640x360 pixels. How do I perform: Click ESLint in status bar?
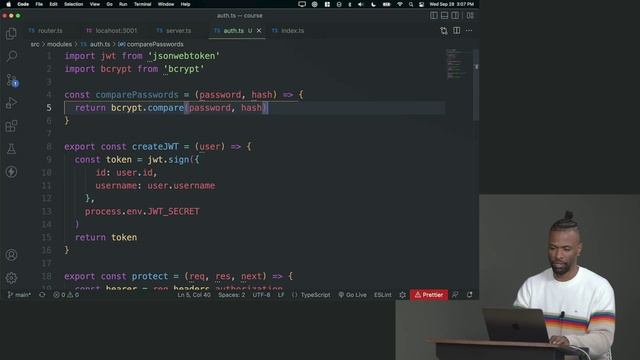tap(382, 295)
